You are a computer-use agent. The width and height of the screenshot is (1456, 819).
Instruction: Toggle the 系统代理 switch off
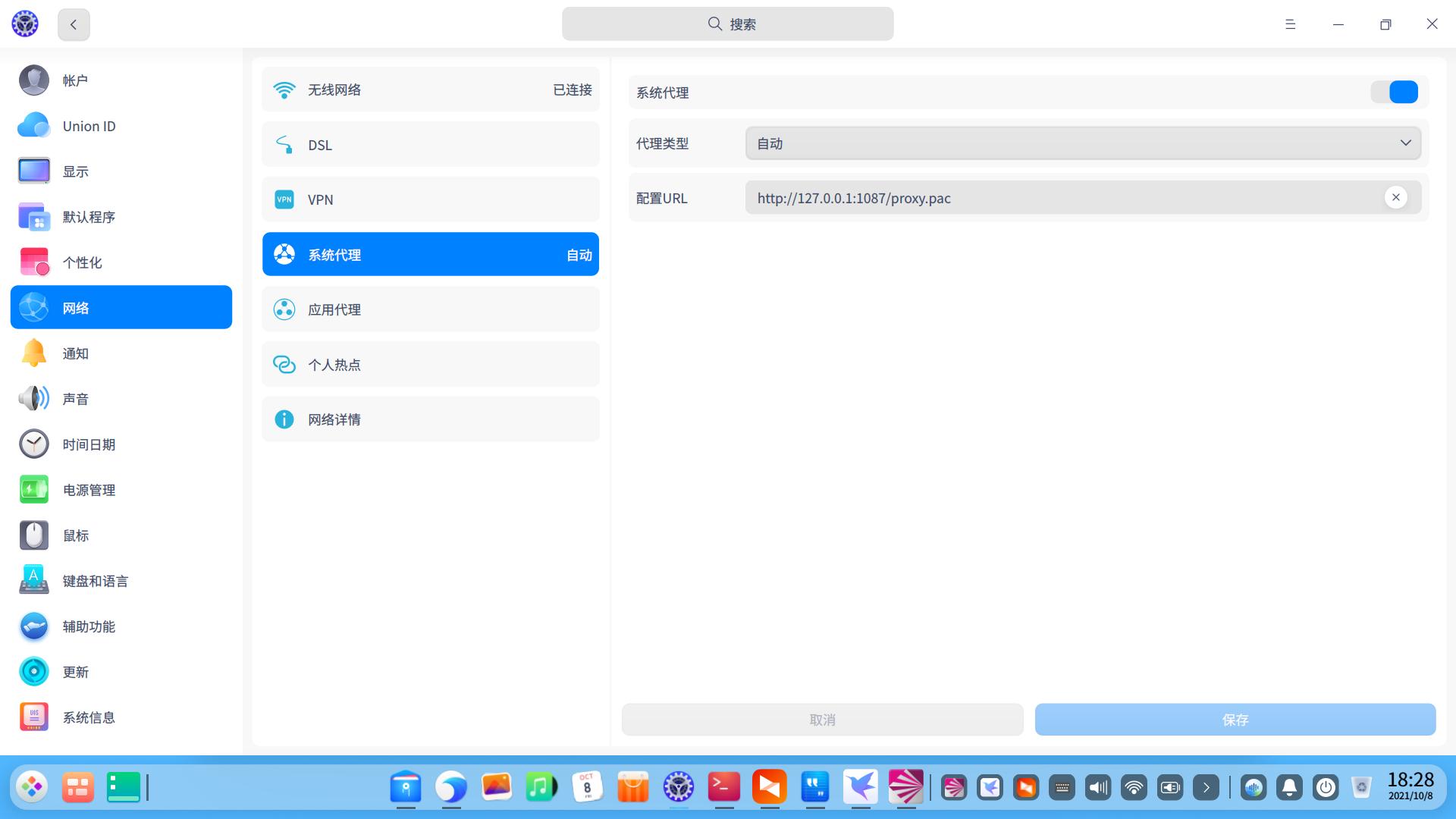(1394, 92)
